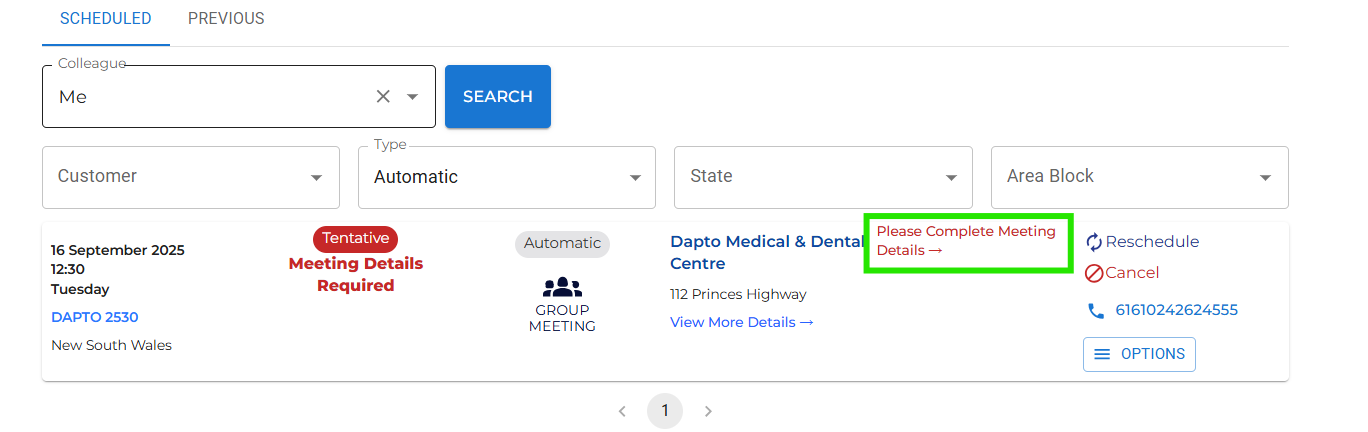The image size is (1368, 432).
Task: Click Please Complete Meeting Details link
Action: click(x=965, y=241)
